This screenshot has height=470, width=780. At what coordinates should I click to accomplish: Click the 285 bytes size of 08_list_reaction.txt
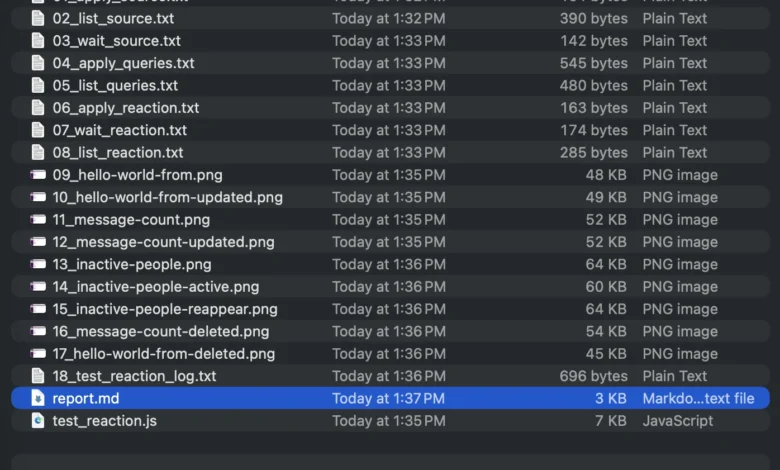coord(594,153)
